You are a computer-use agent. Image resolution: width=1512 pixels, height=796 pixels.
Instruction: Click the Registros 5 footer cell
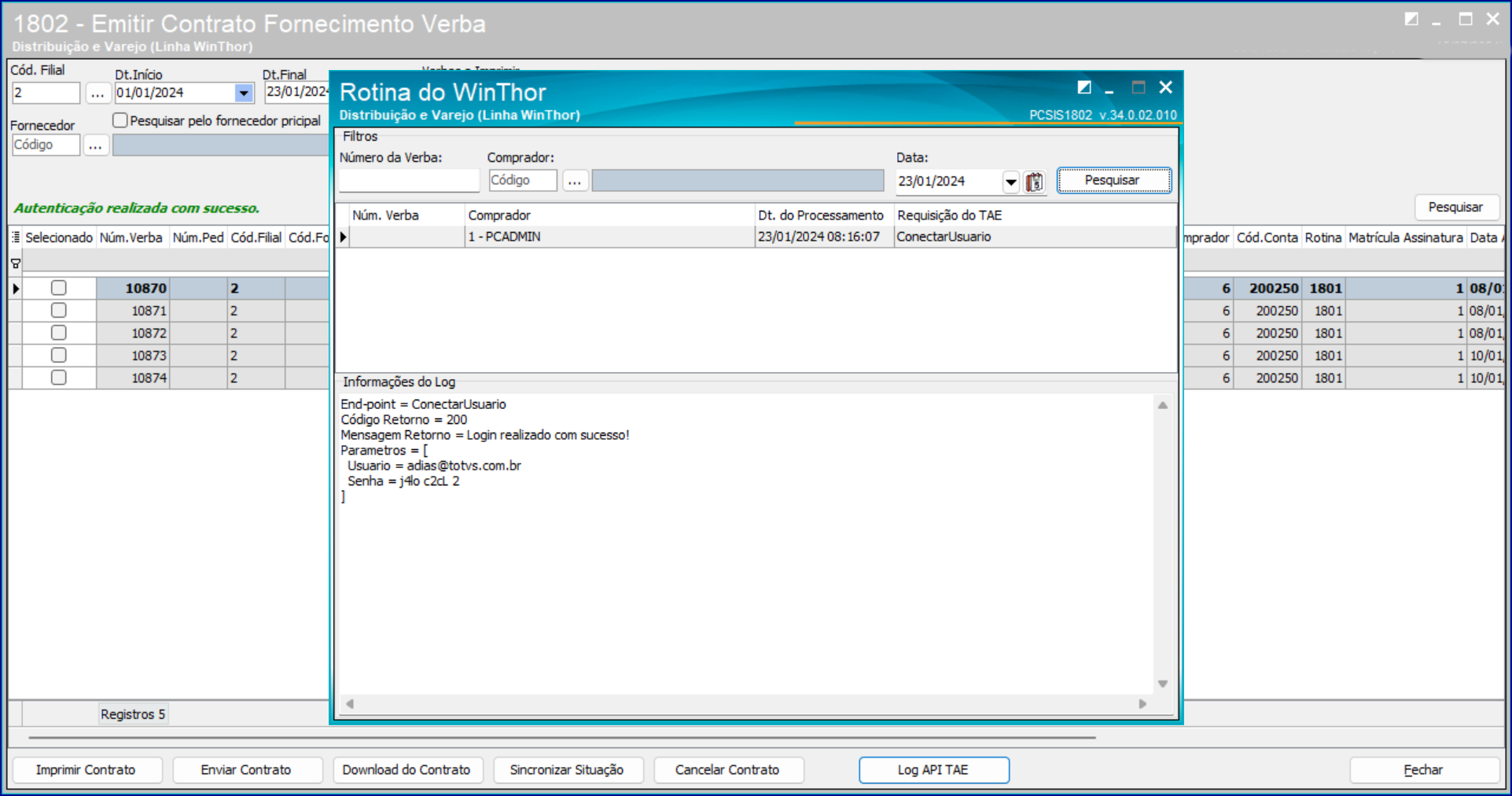pos(133,714)
